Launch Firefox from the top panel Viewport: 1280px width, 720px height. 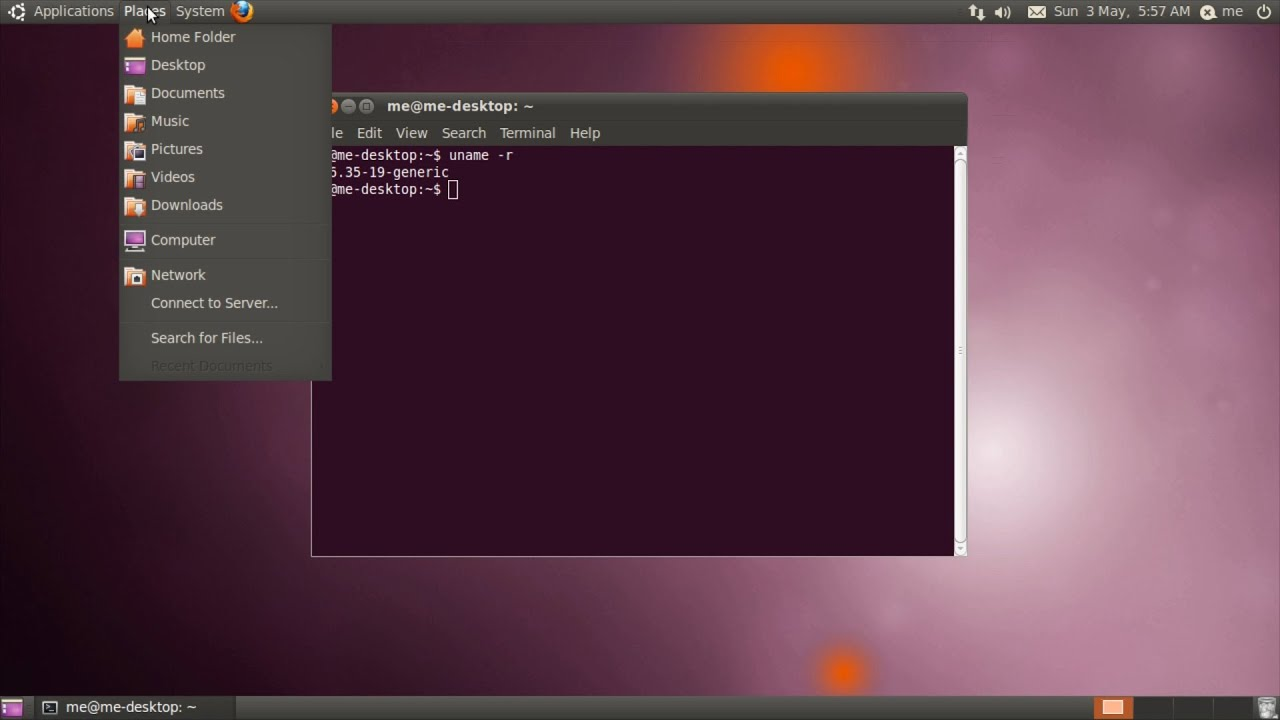point(242,11)
